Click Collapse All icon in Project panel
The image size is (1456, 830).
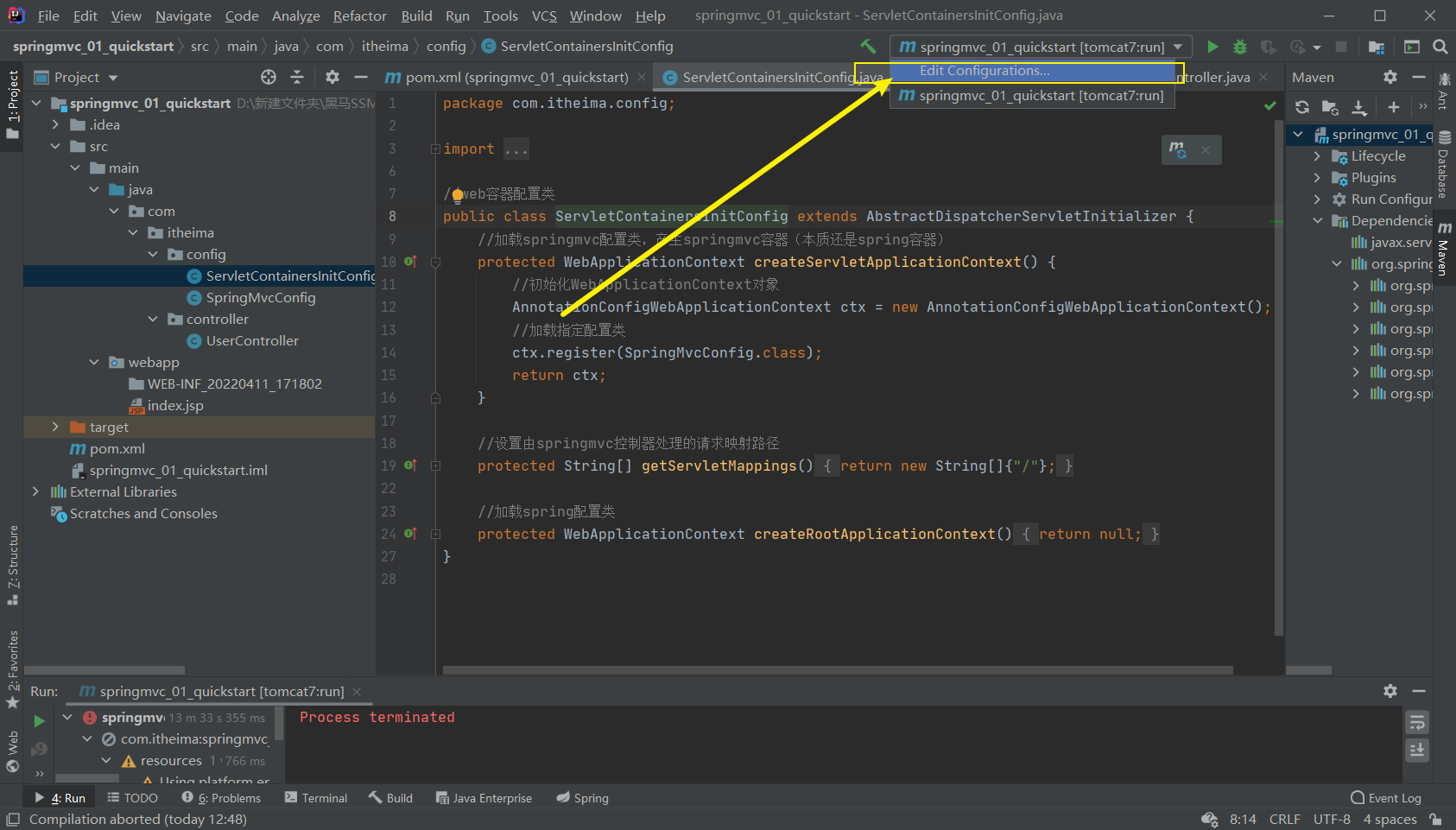pos(297,77)
